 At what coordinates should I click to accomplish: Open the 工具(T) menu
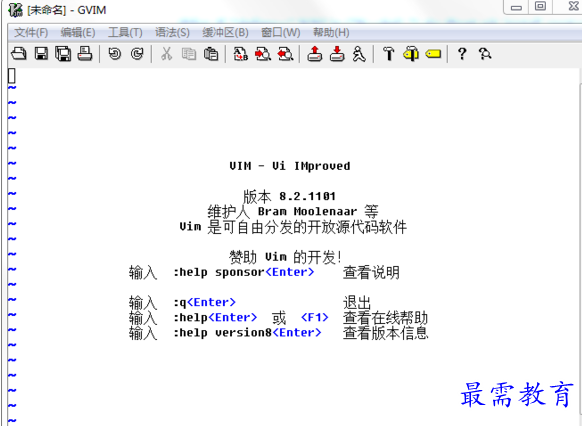[125, 33]
